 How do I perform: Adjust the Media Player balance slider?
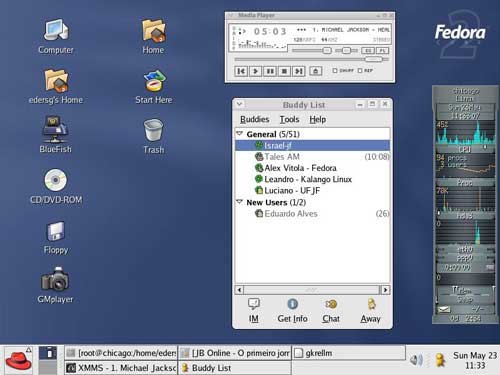pyautogui.click(x=347, y=51)
